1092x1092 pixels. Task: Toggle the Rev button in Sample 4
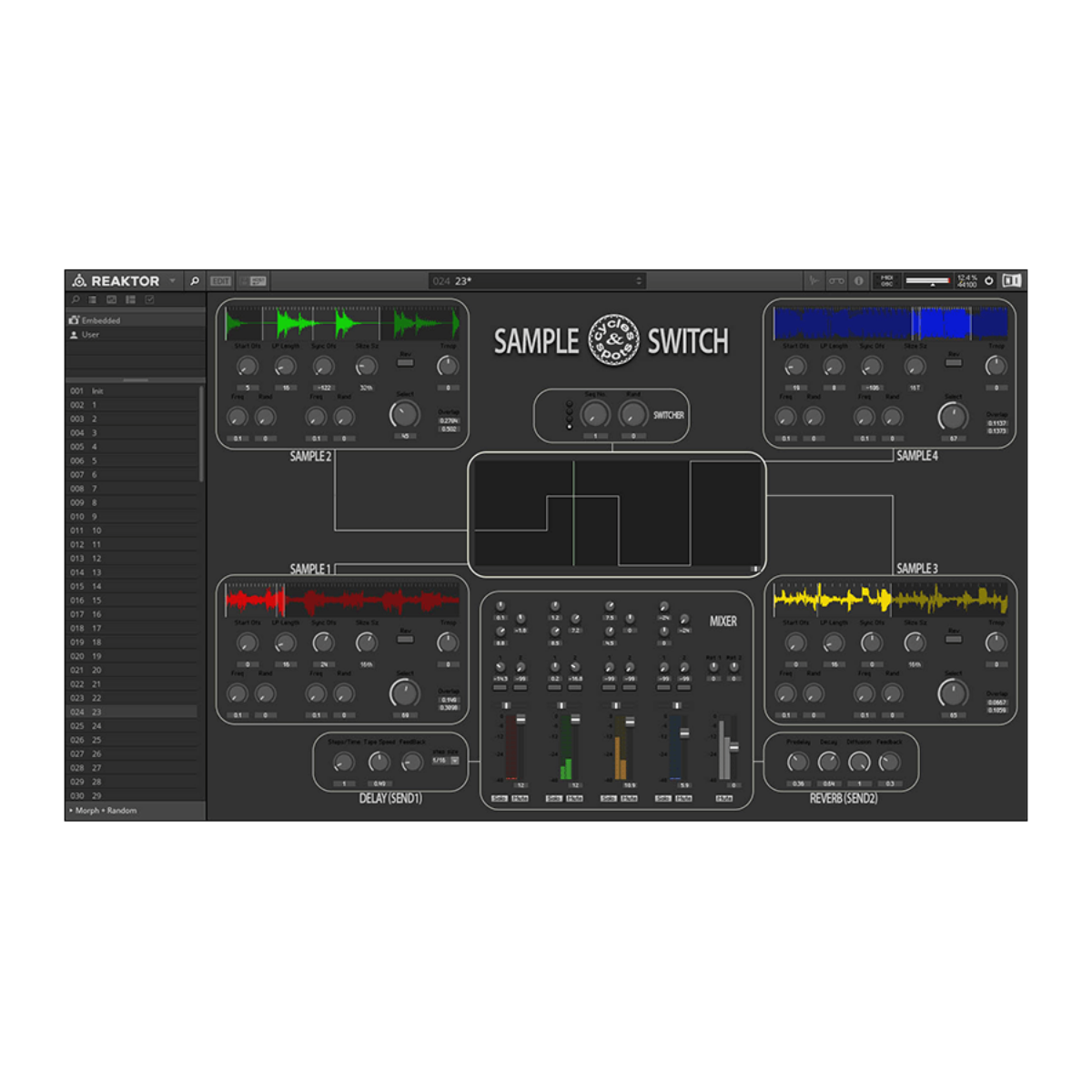[954, 362]
